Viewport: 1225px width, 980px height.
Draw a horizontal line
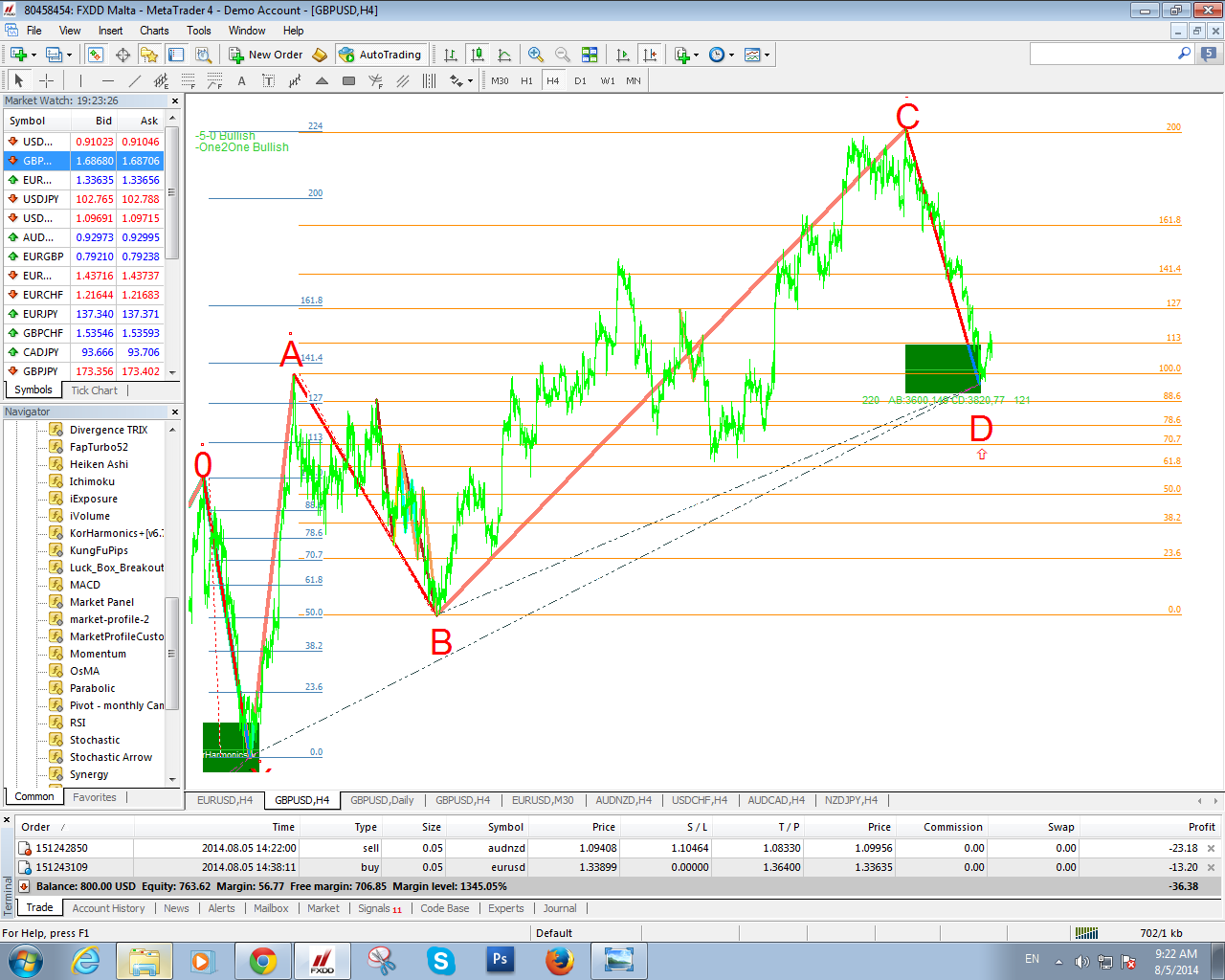[x=107, y=80]
